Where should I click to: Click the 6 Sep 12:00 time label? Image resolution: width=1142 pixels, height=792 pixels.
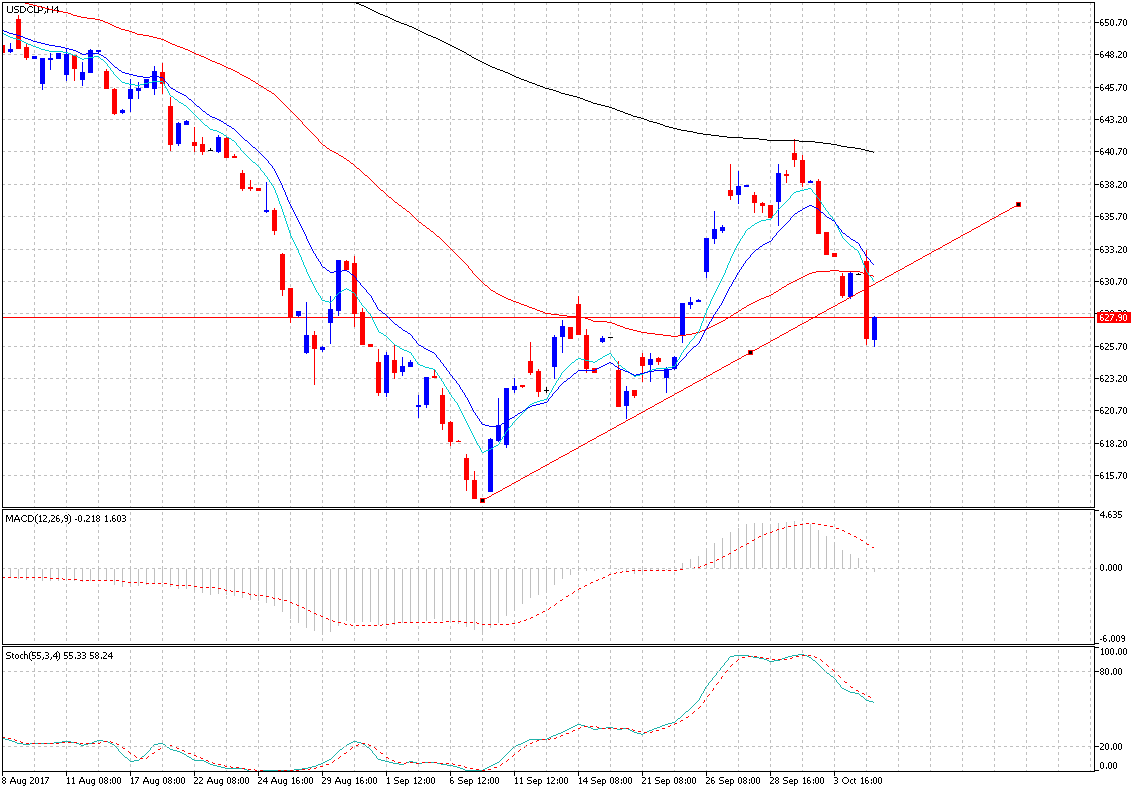[475, 781]
